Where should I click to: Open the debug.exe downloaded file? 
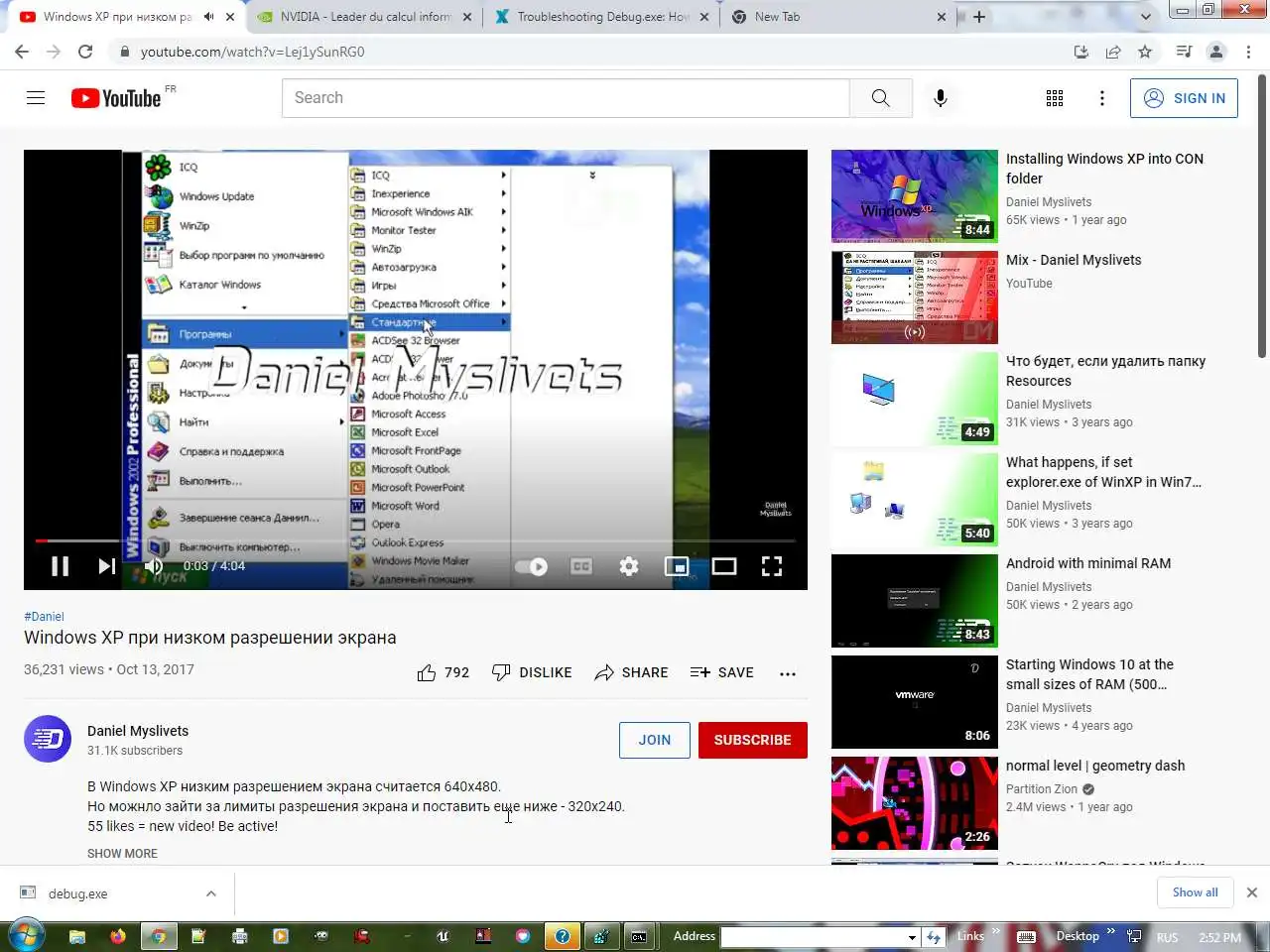77,893
